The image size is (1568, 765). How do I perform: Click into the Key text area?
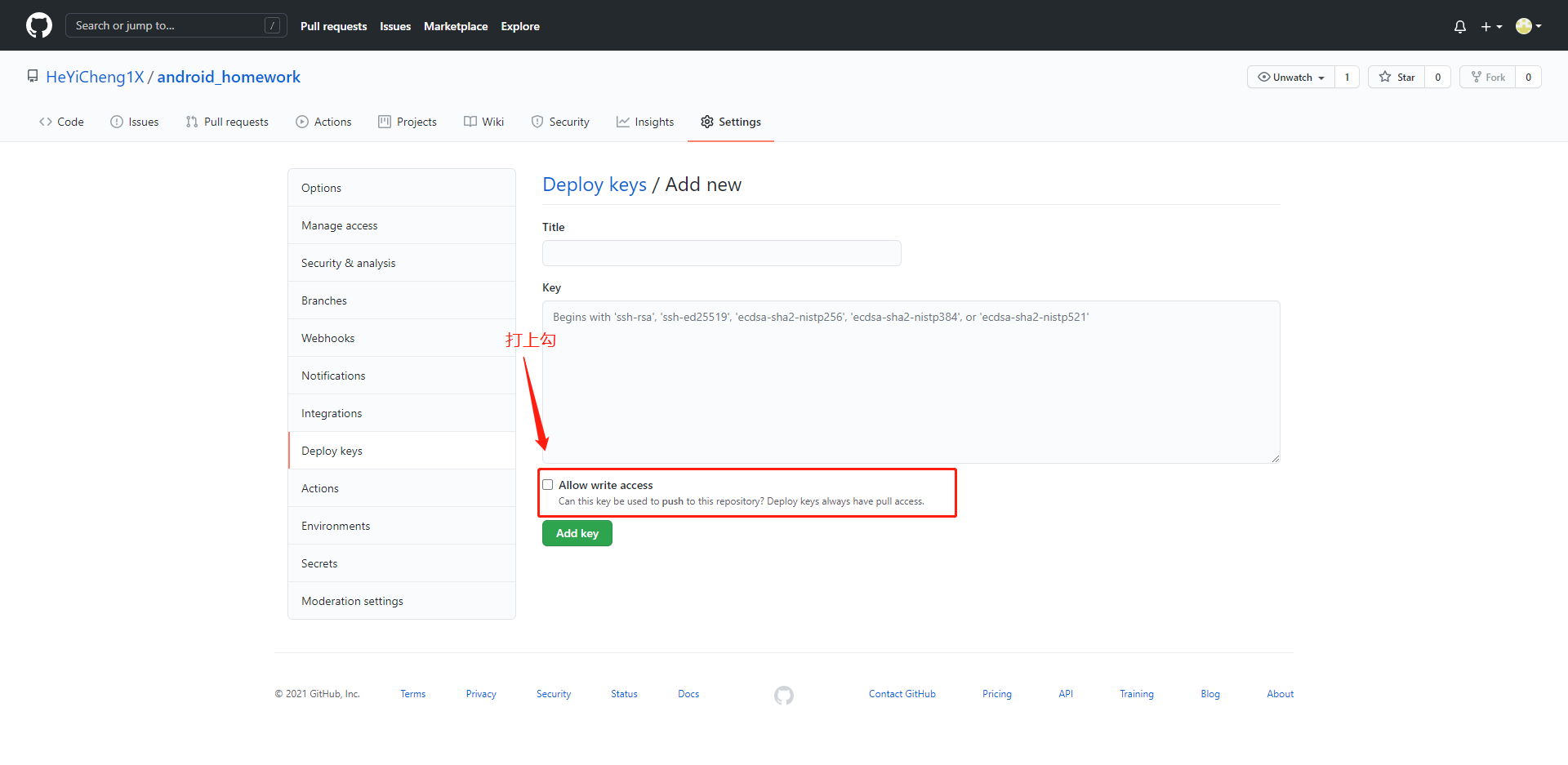[911, 382]
